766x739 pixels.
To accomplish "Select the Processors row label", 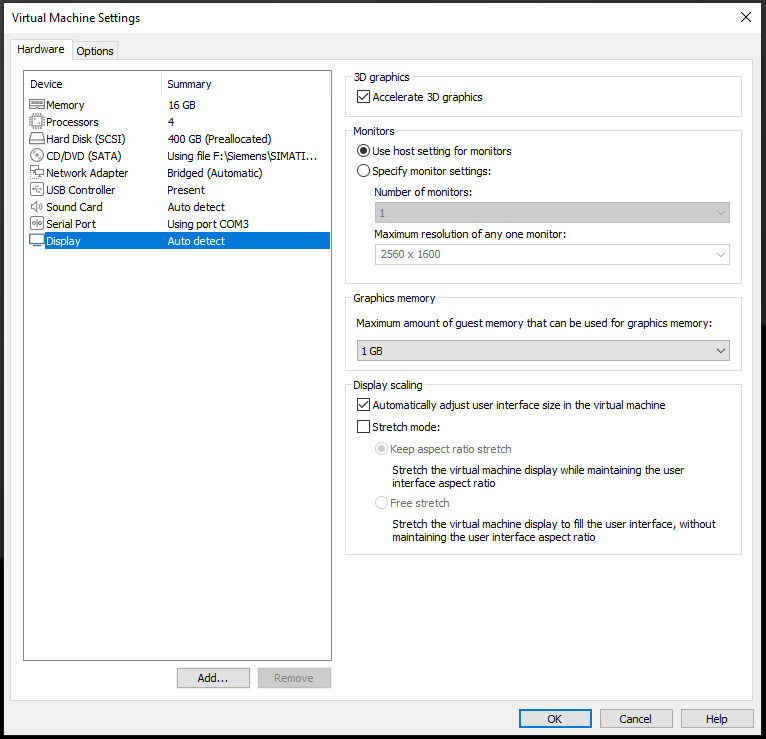I will point(72,122).
